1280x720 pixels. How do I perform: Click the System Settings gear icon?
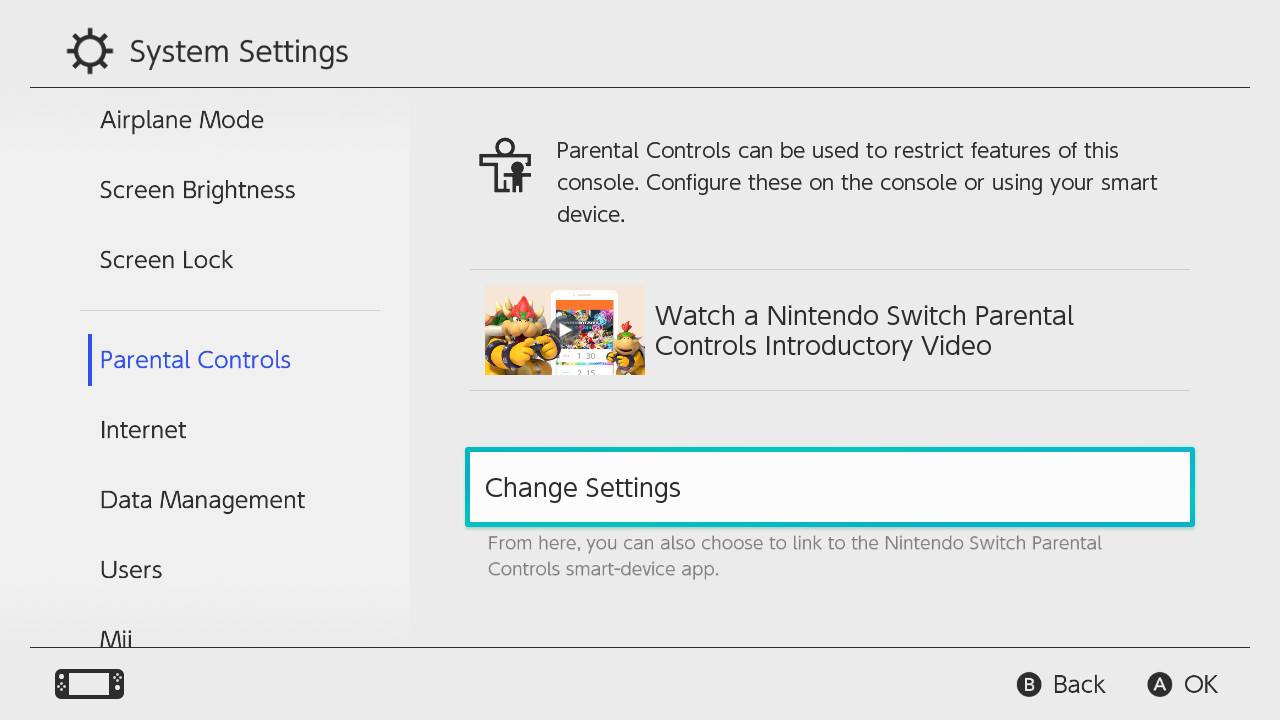click(x=89, y=51)
